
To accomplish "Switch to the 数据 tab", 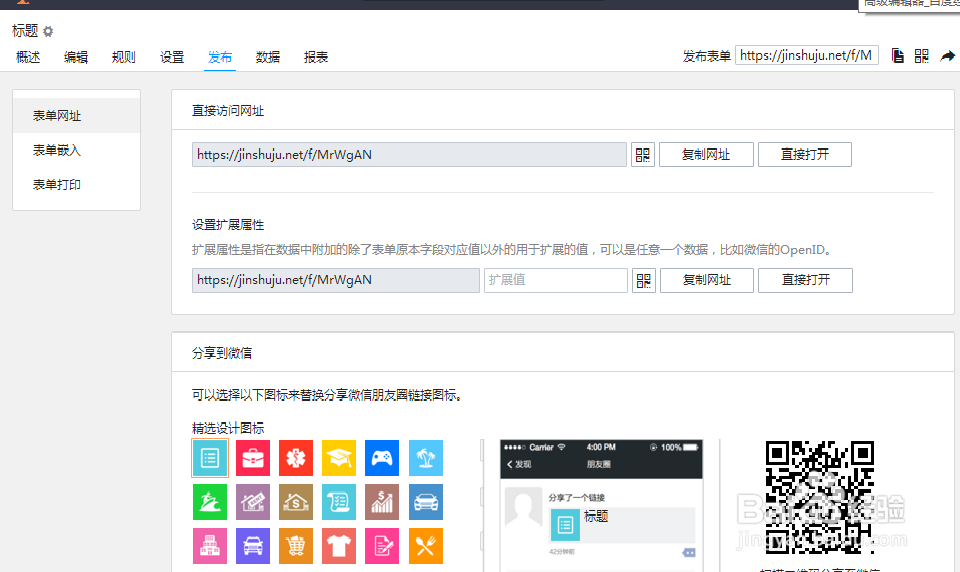I will (268, 58).
